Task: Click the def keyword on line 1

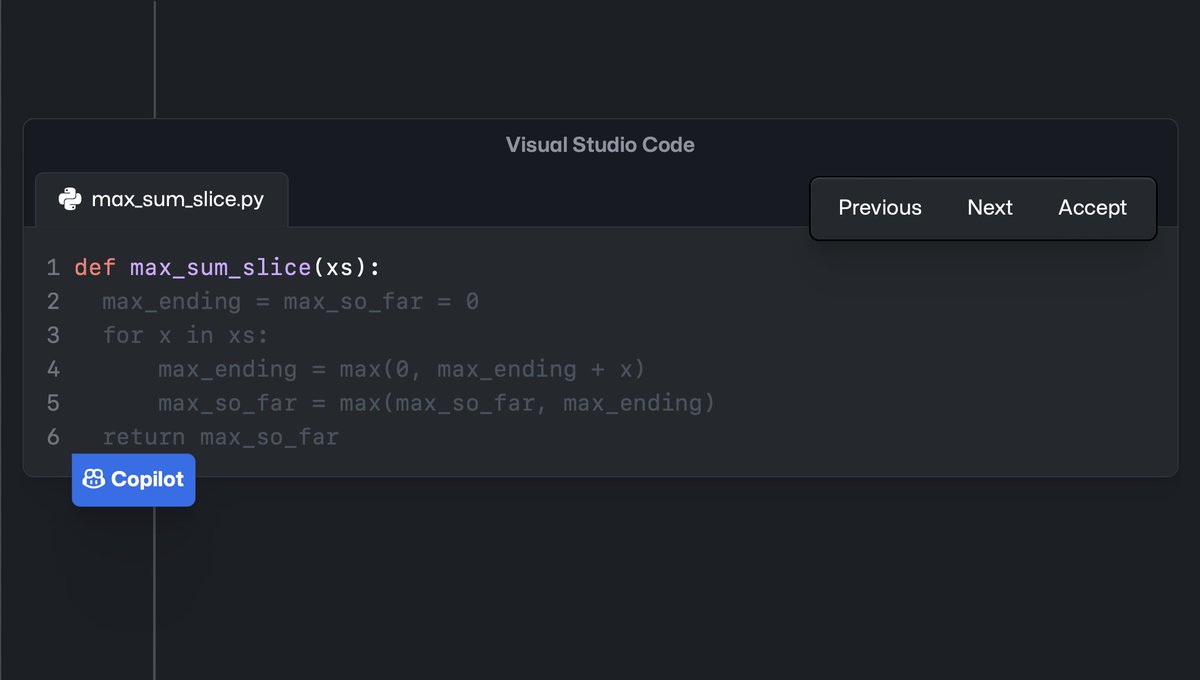Action: 95,268
